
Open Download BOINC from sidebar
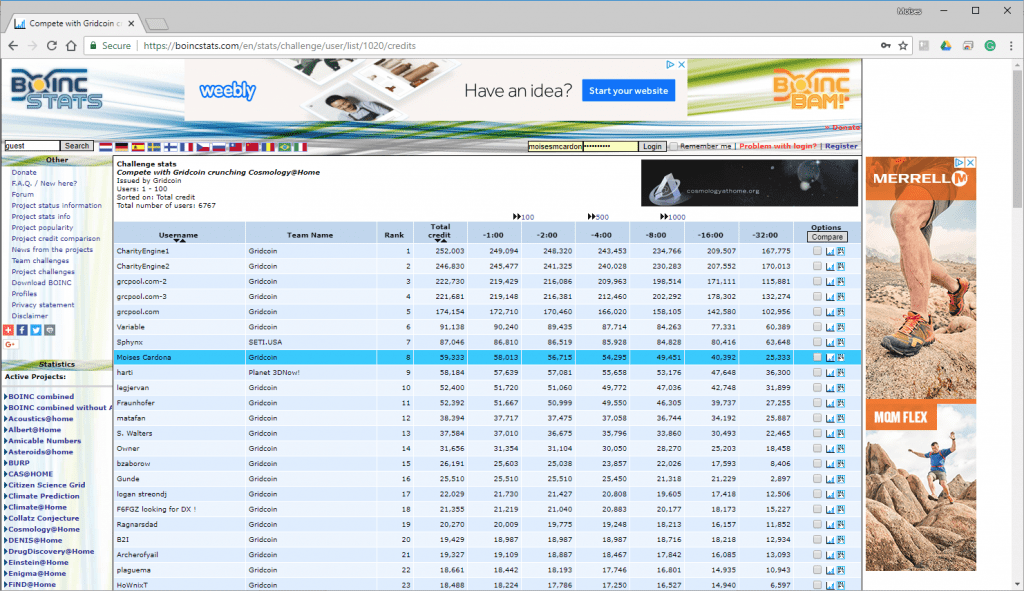[41, 283]
